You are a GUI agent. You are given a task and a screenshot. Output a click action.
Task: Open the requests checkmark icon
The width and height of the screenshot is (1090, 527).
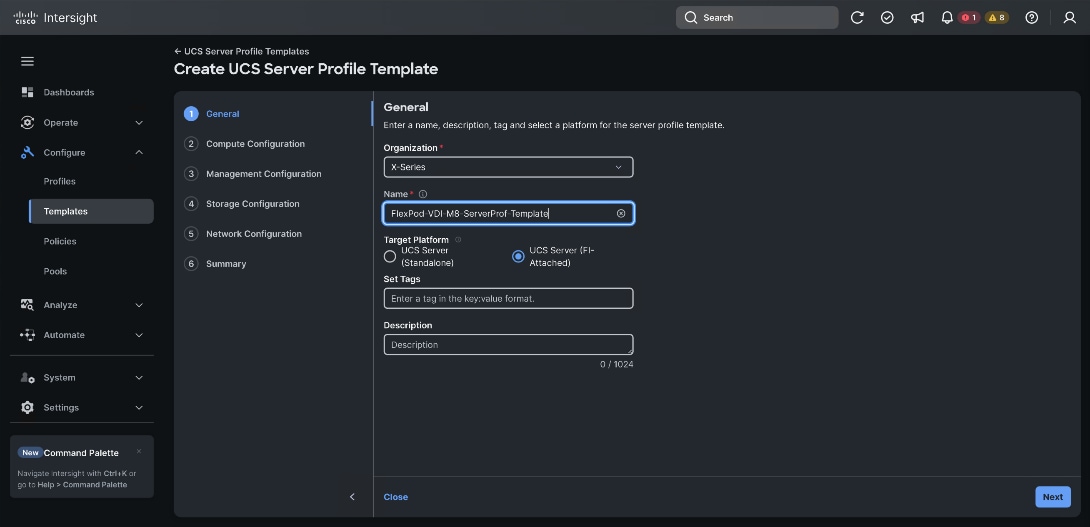click(x=887, y=17)
